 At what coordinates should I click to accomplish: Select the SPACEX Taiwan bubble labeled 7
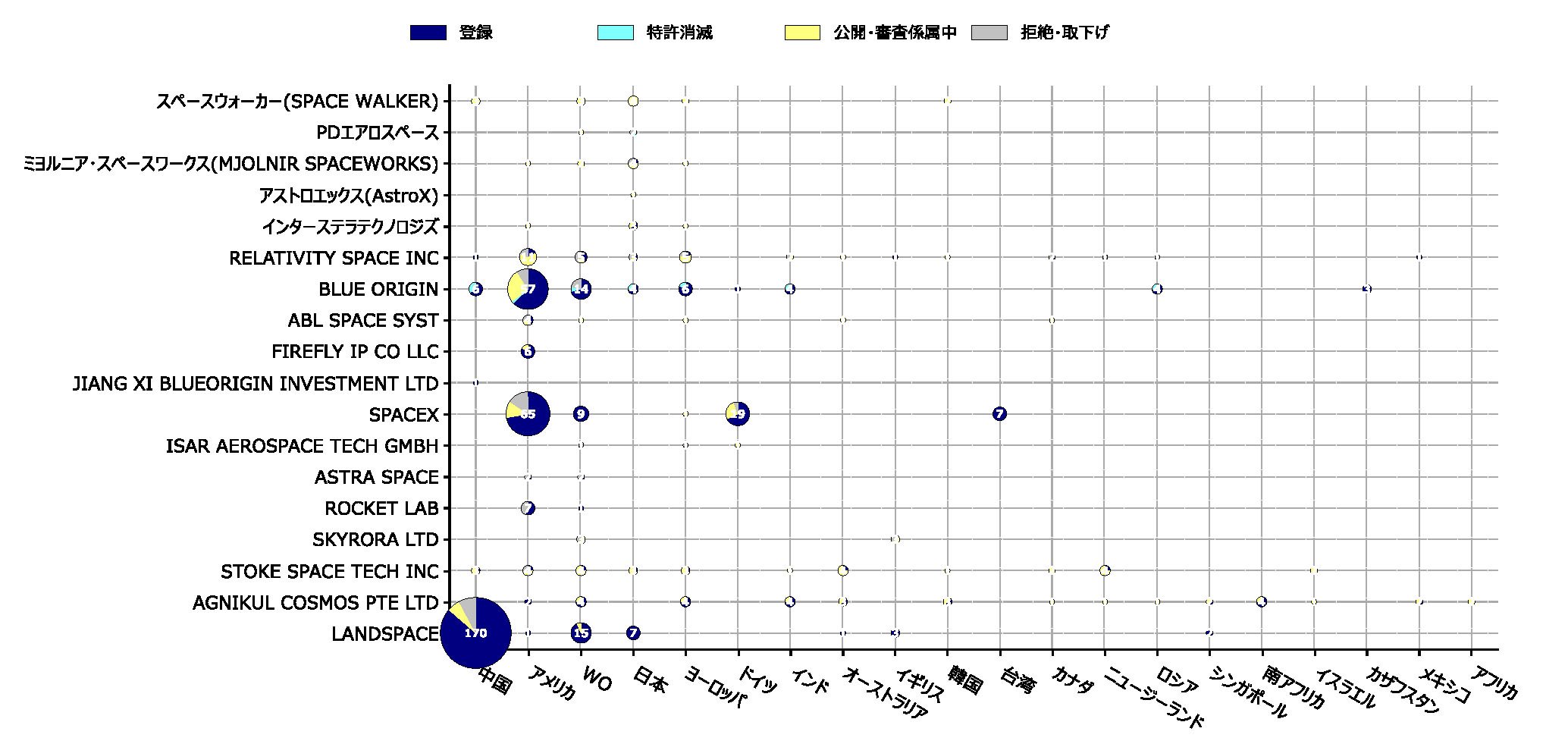click(x=999, y=414)
